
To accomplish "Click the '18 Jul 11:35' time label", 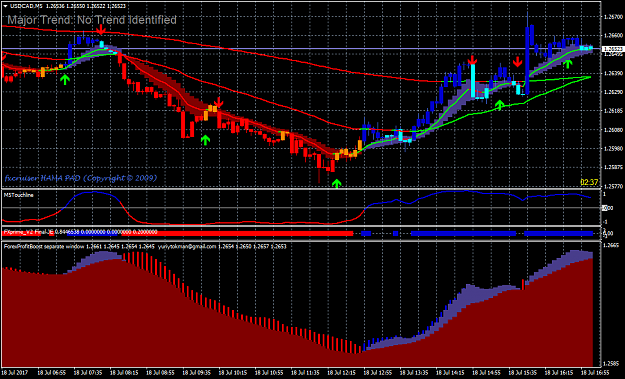I will [306, 373].
